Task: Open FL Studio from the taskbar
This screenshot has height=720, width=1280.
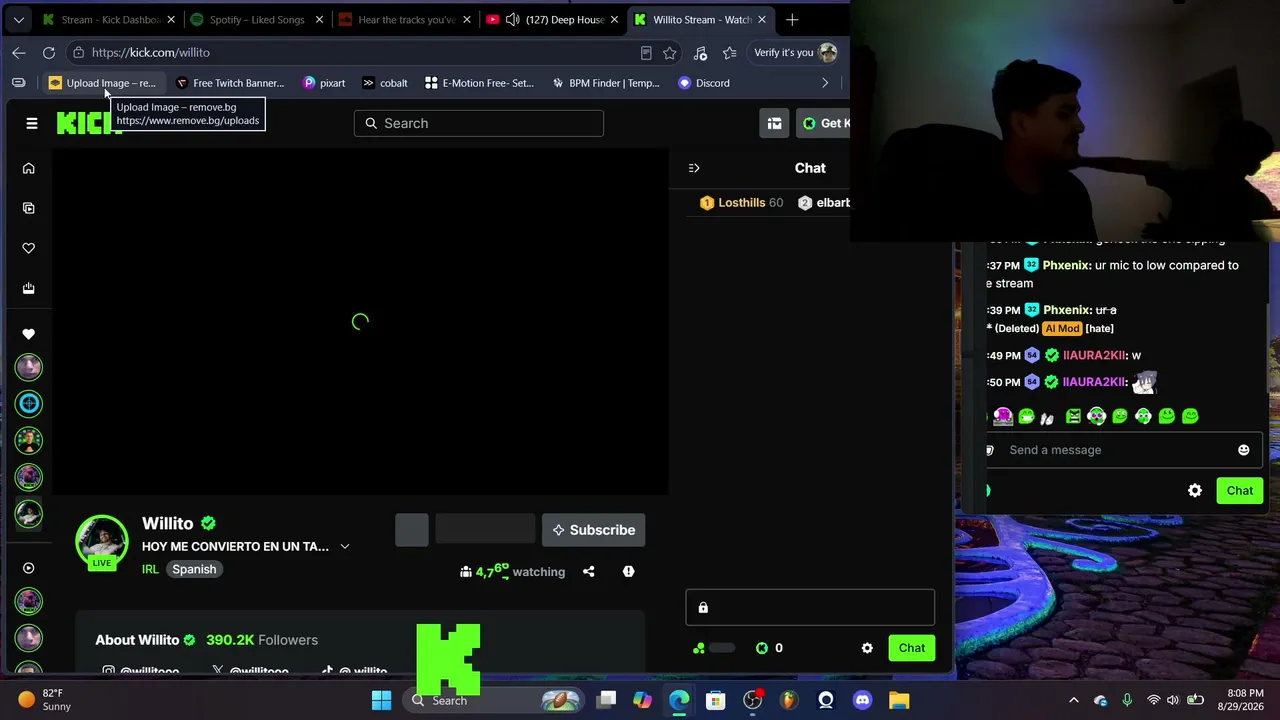Action: [789, 700]
